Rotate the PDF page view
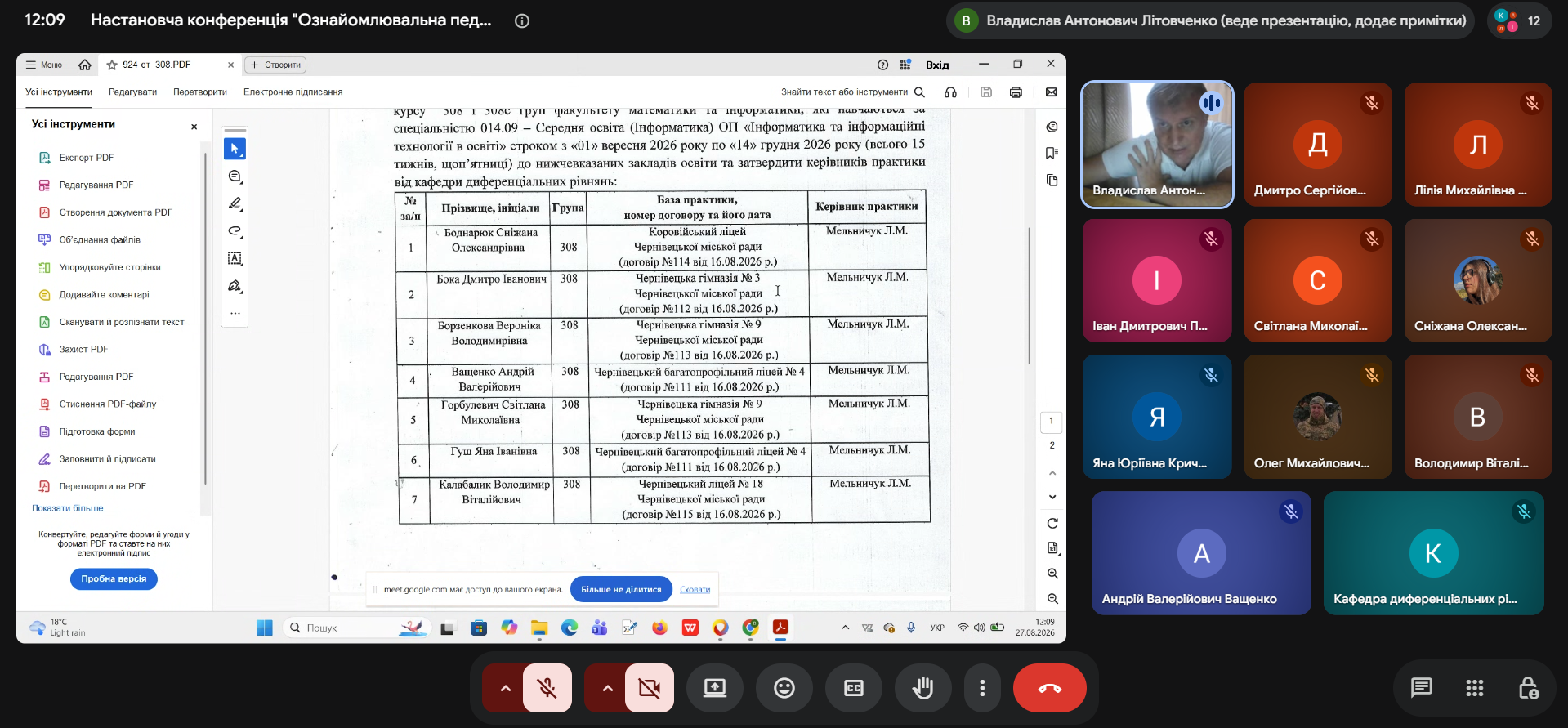 click(1052, 524)
